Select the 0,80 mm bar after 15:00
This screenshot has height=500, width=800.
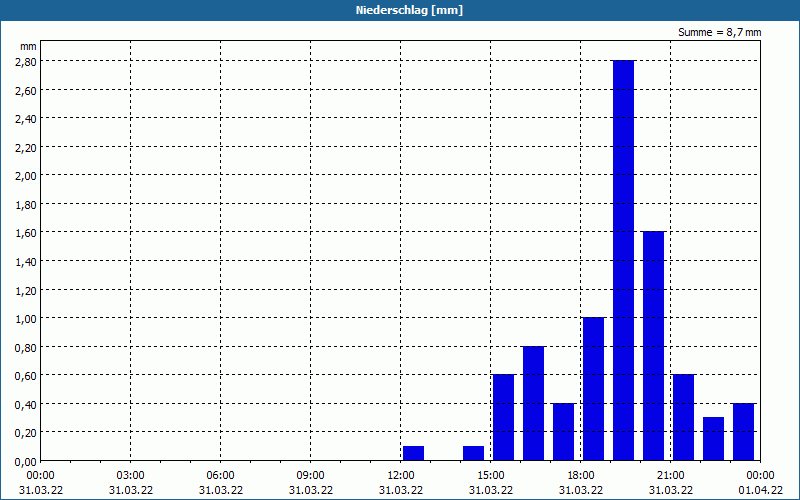[x=534, y=403]
